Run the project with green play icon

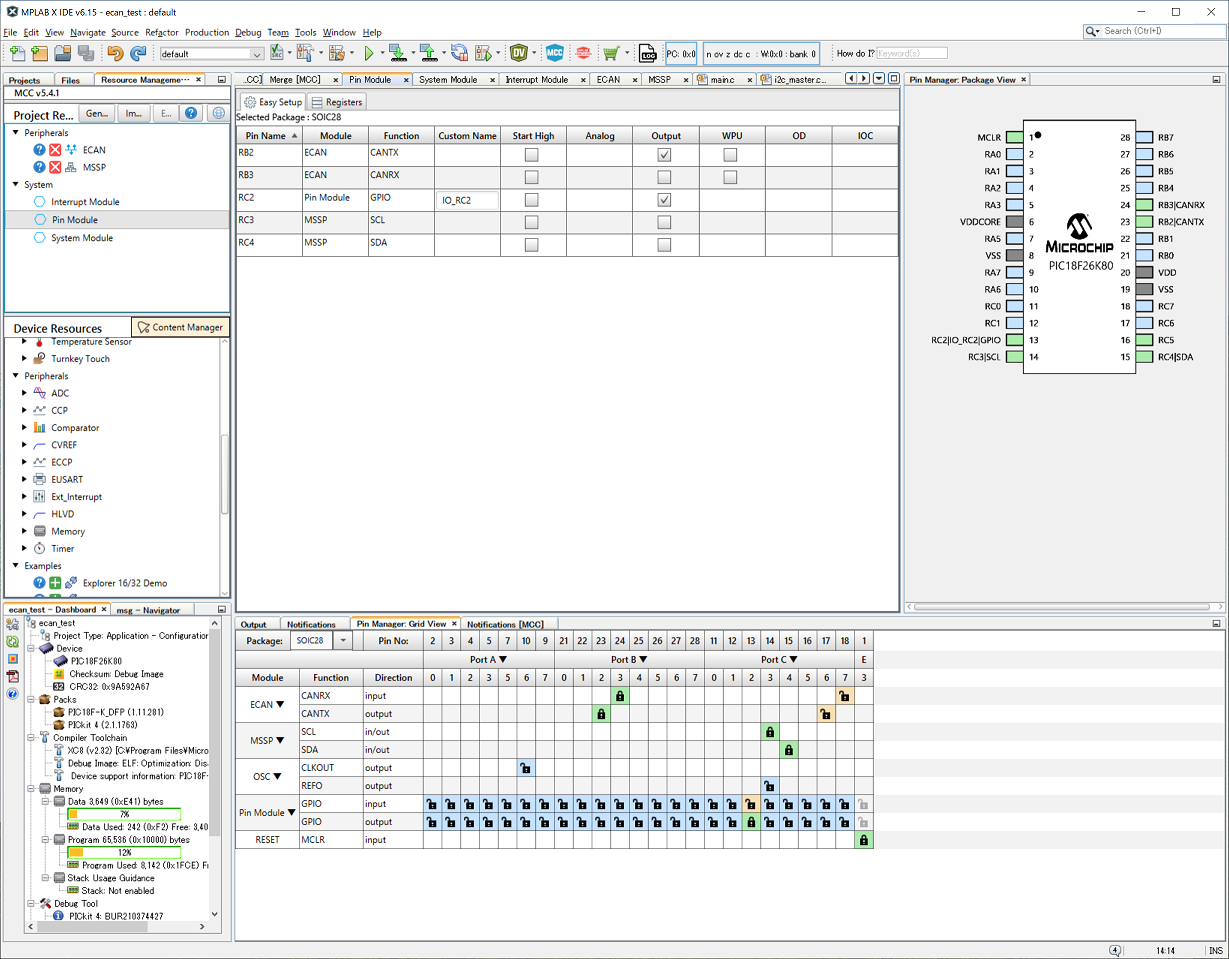(x=369, y=53)
